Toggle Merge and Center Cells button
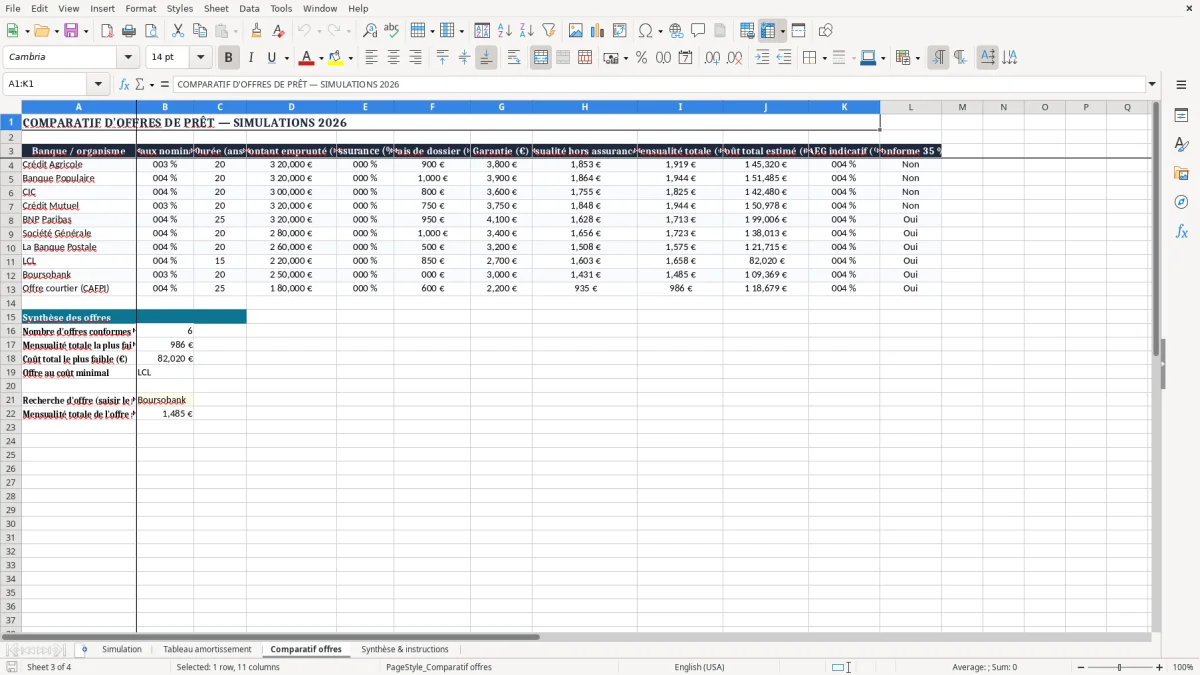This screenshot has height=675, width=1200. (x=541, y=58)
